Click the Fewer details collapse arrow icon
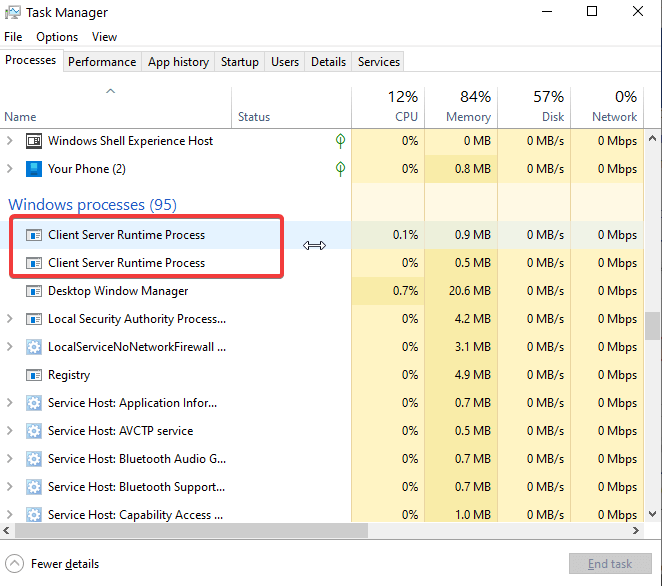 click(14, 564)
